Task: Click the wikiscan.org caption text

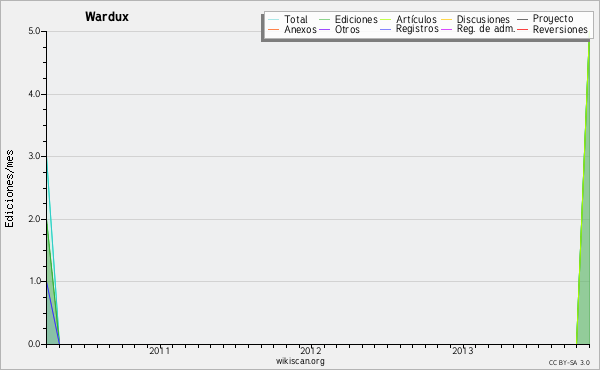Action: (300, 361)
